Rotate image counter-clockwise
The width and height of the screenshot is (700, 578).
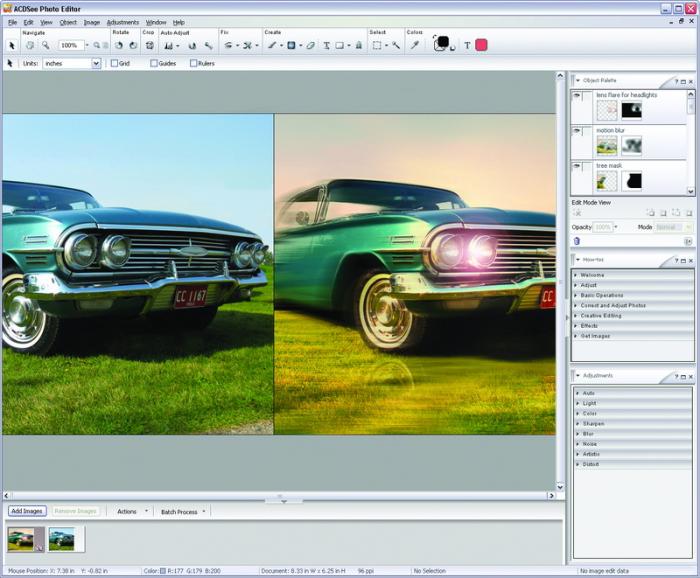119,46
